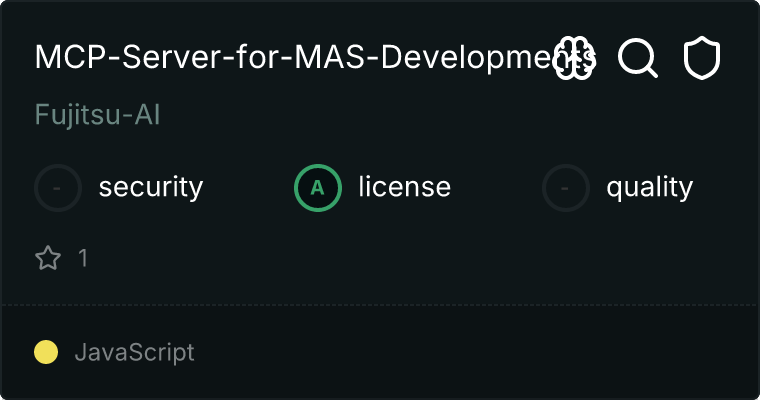Click the star outline icon
The image size is (760, 400).
click(x=48, y=257)
